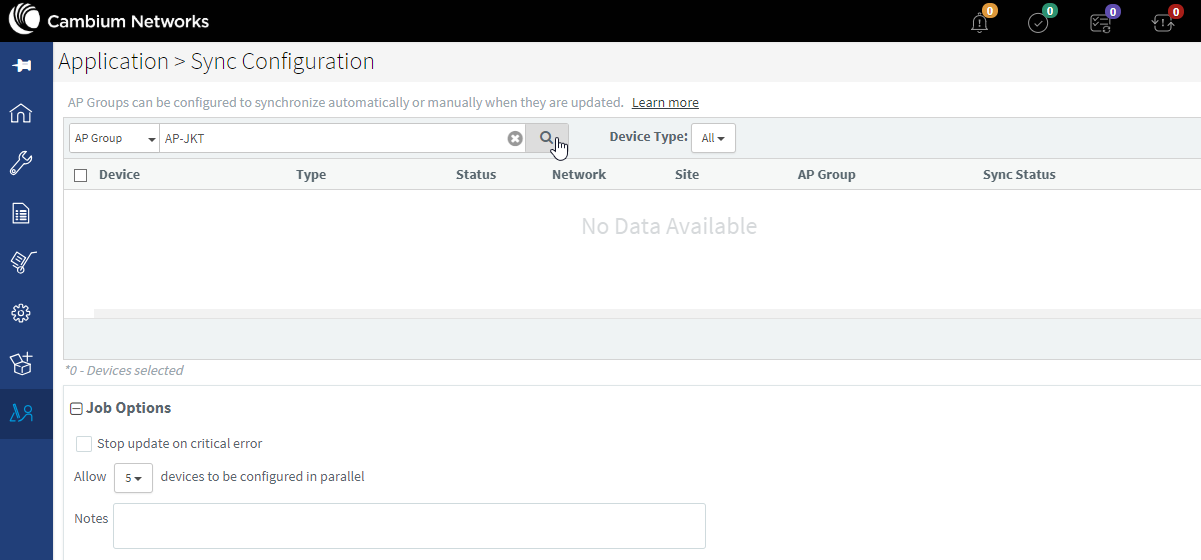1201x560 pixels.
Task: Clear the AP-JKT search text
Action: tap(515, 138)
